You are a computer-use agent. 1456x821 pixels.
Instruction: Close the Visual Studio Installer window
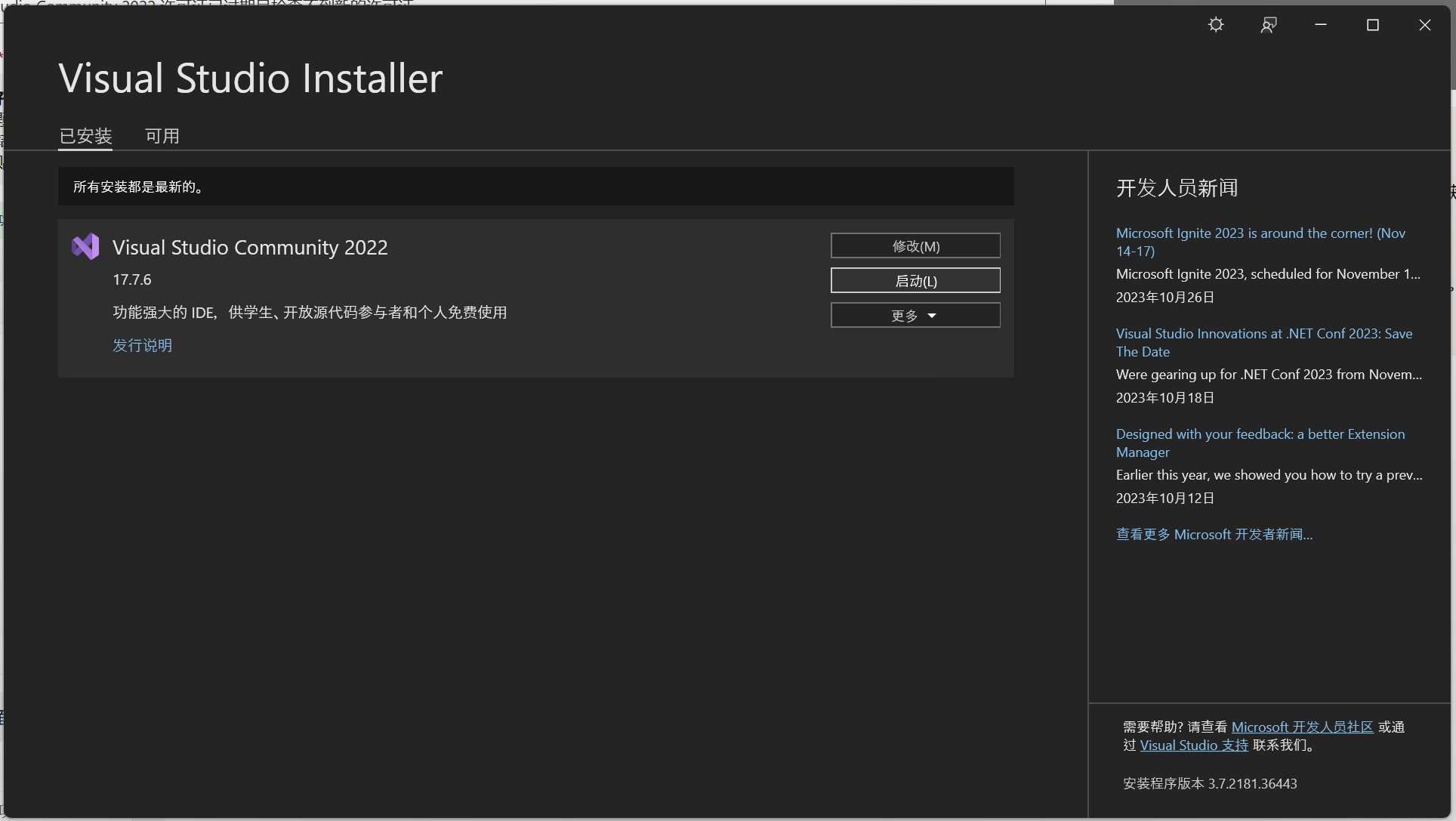pyautogui.click(x=1425, y=25)
